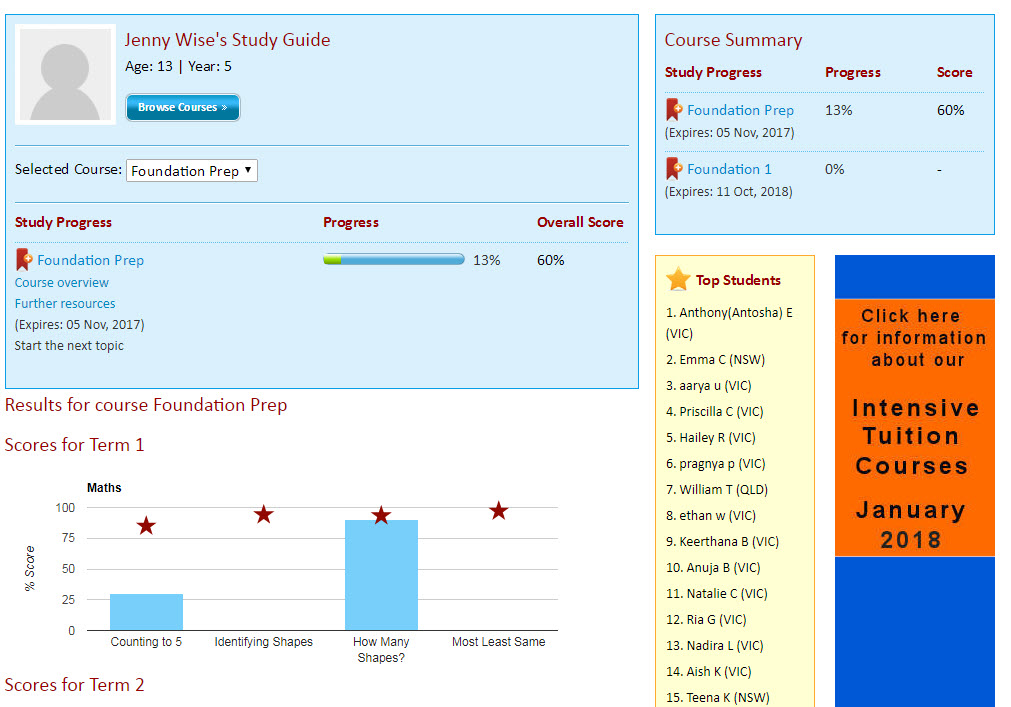The height and width of the screenshot is (707, 1011).
Task: Open the Course overview link
Action: pyautogui.click(x=62, y=283)
